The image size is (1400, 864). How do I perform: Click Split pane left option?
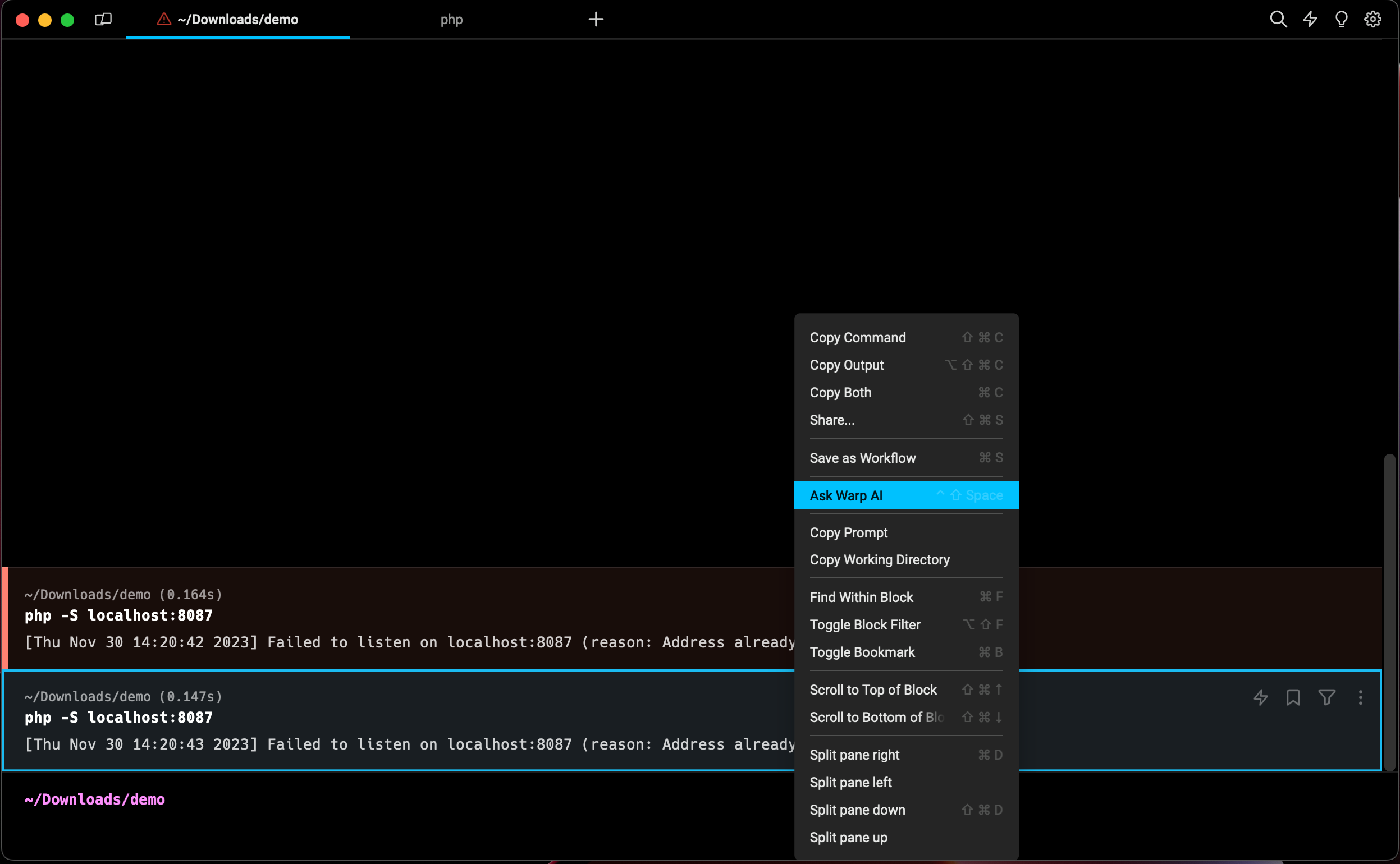click(851, 782)
